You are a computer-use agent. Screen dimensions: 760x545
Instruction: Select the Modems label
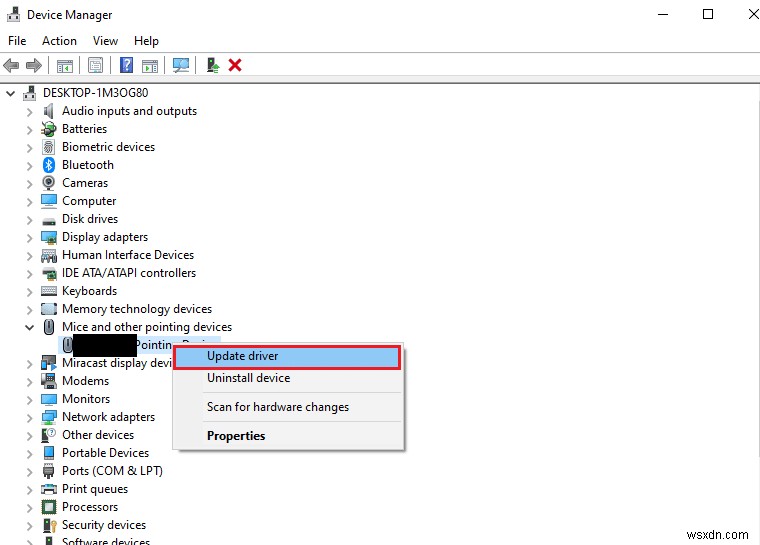click(85, 381)
